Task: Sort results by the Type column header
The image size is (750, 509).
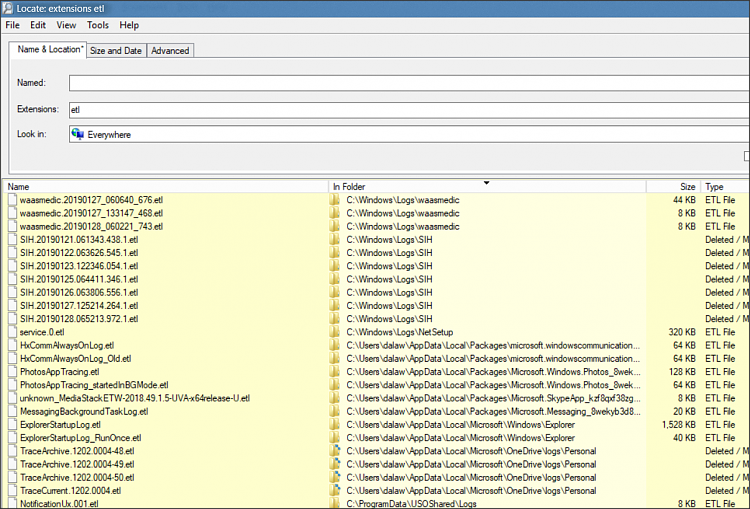Action: tap(725, 187)
